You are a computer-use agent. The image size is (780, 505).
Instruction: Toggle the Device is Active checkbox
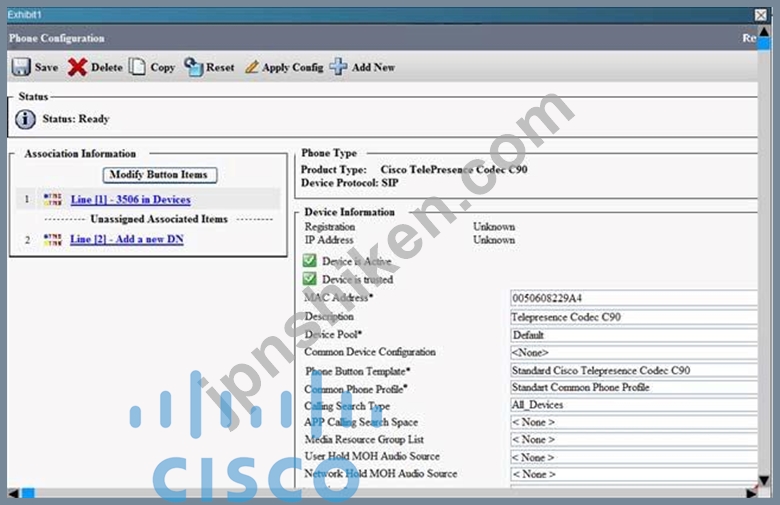[x=309, y=260]
